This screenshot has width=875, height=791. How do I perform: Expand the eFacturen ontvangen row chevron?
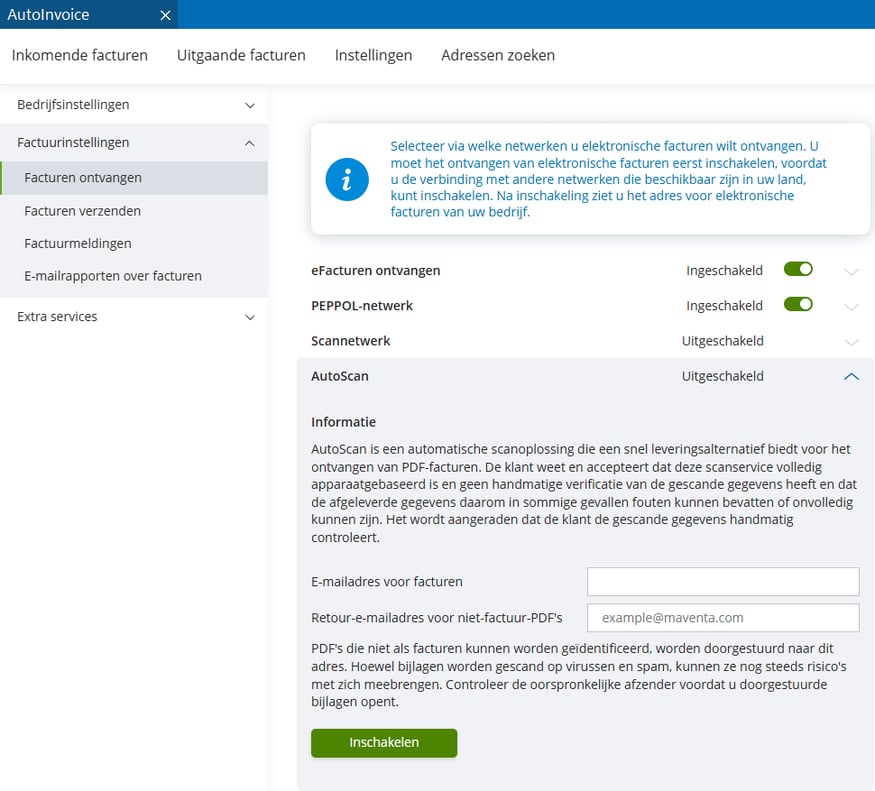(x=851, y=272)
